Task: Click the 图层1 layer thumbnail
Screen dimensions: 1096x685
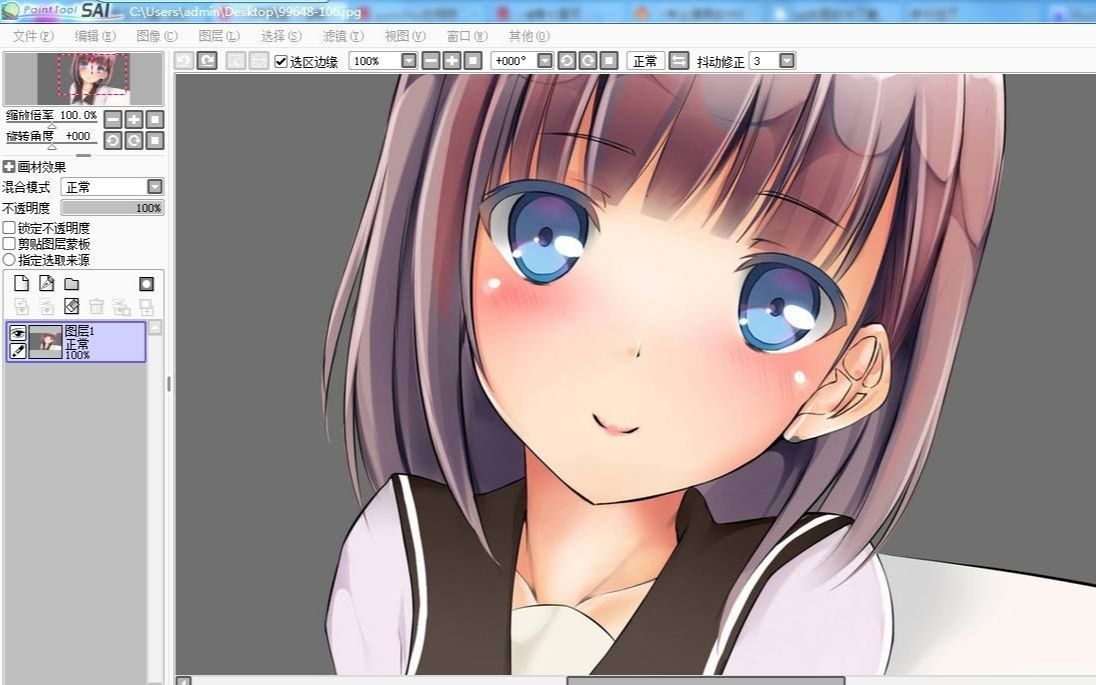Action: tap(45, 342)
